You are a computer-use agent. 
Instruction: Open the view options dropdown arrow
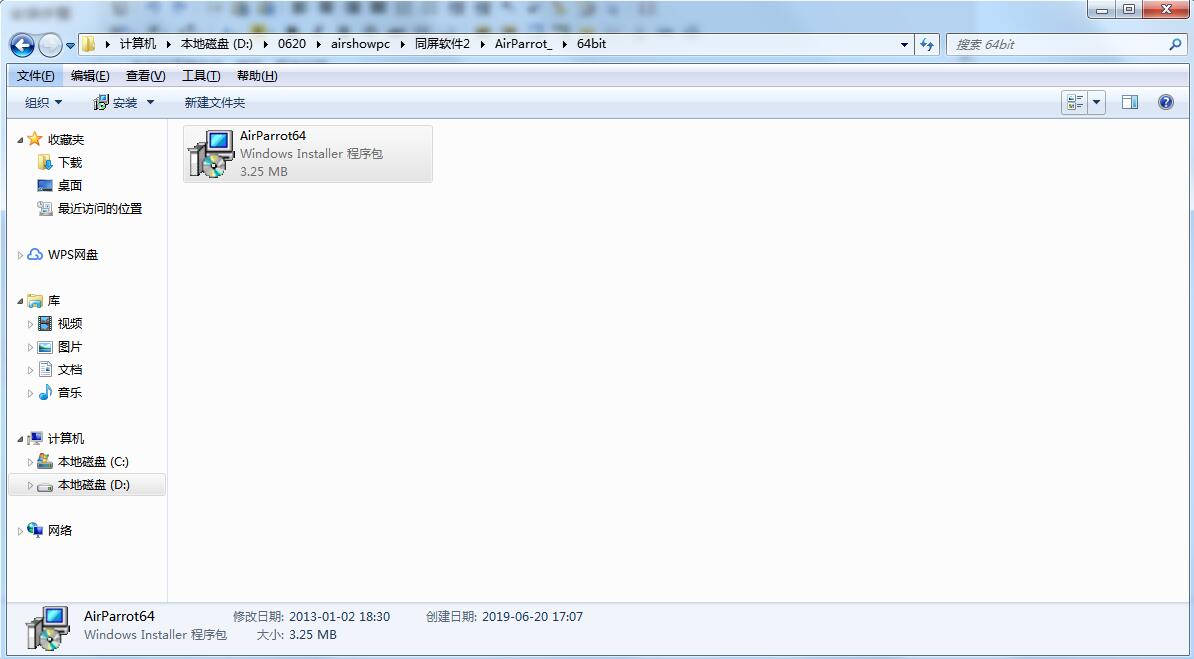click(1097, 102)
